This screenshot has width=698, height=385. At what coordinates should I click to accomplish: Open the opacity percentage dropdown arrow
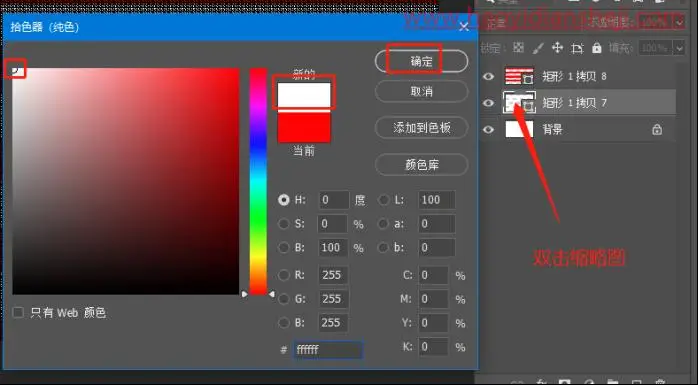(679, 22)
